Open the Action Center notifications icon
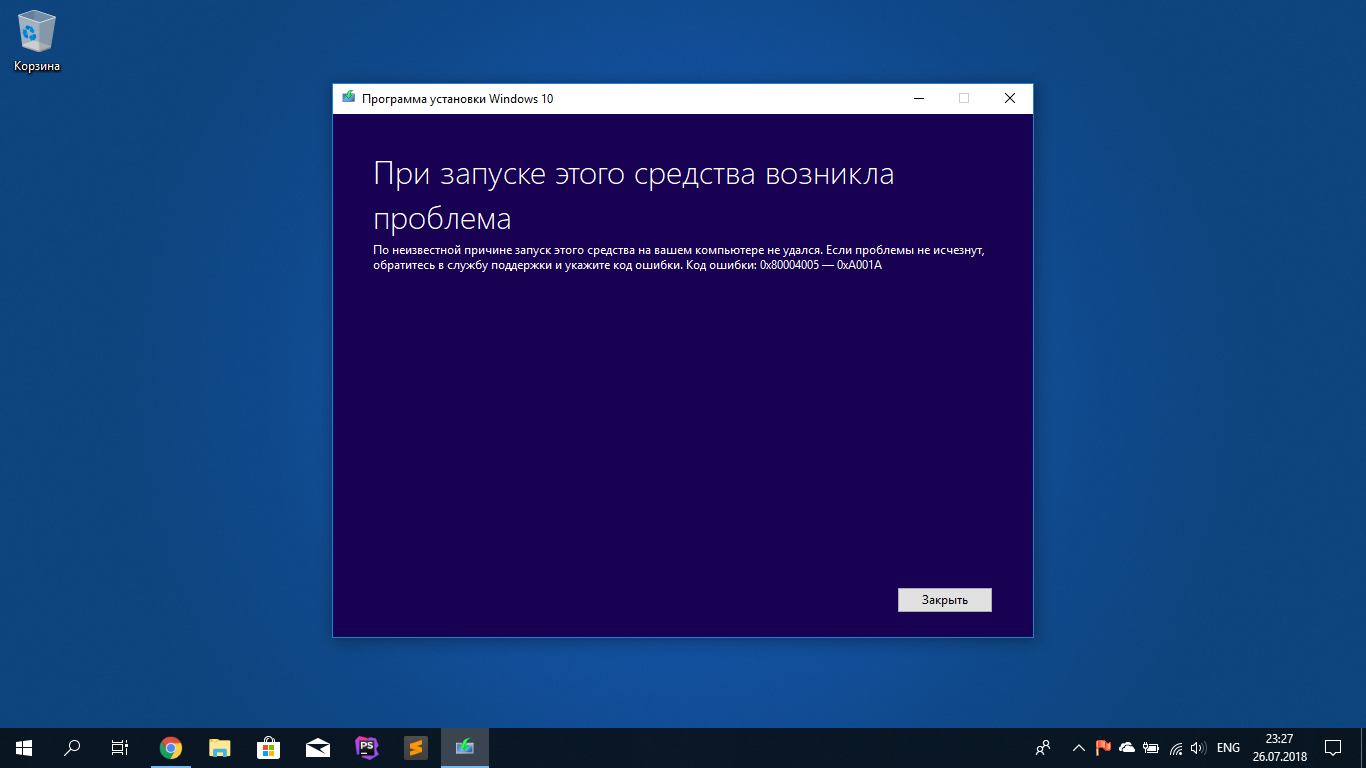Screen dimensions: 1366x768 1333,747
